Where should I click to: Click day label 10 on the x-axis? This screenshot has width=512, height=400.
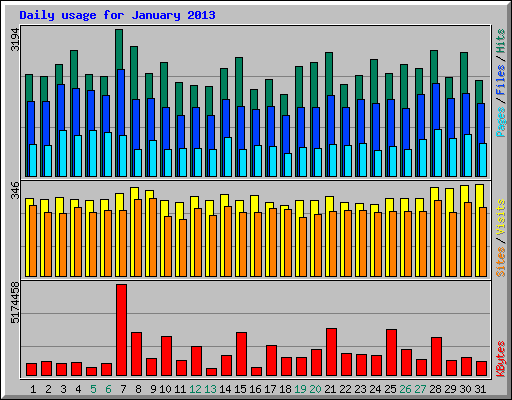(x=165, y=389)
